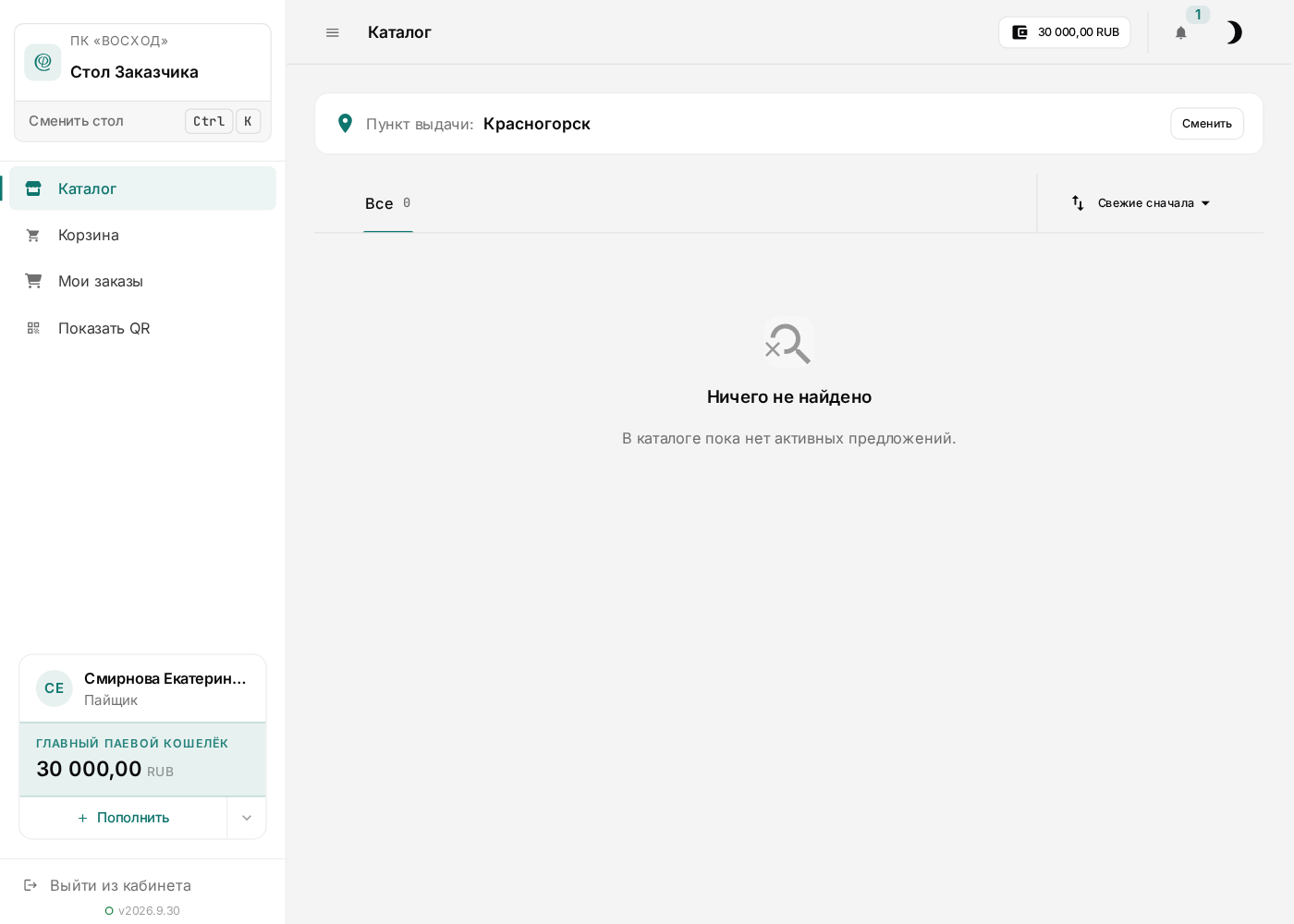Click the Красногорск pickup point name
Viewport: 1294px width, 924px height.
coord(537,124)
